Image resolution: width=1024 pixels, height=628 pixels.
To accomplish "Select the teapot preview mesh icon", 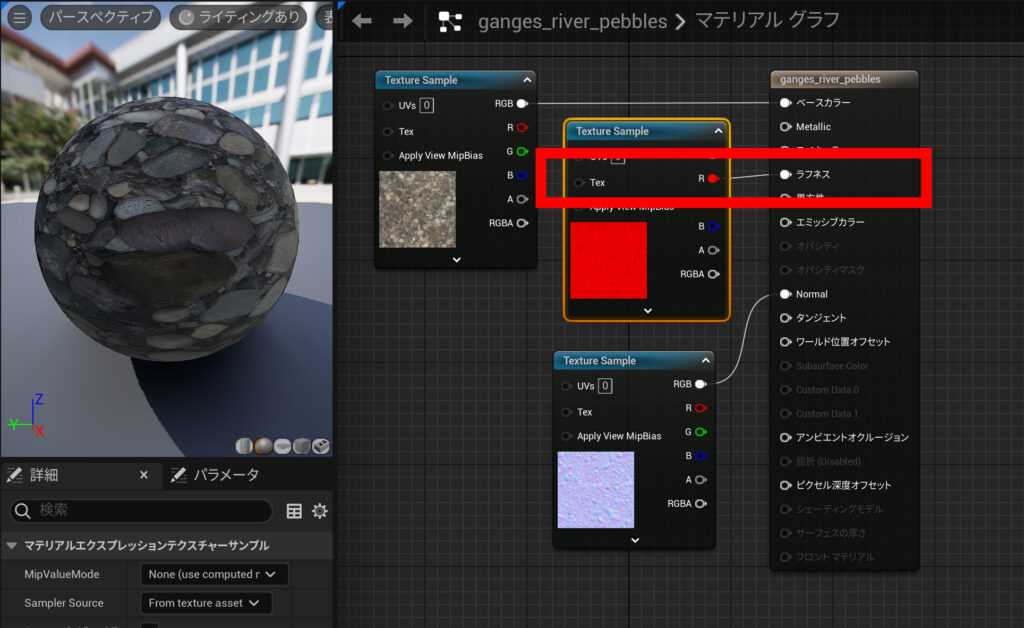I will [x=320, y=446].
